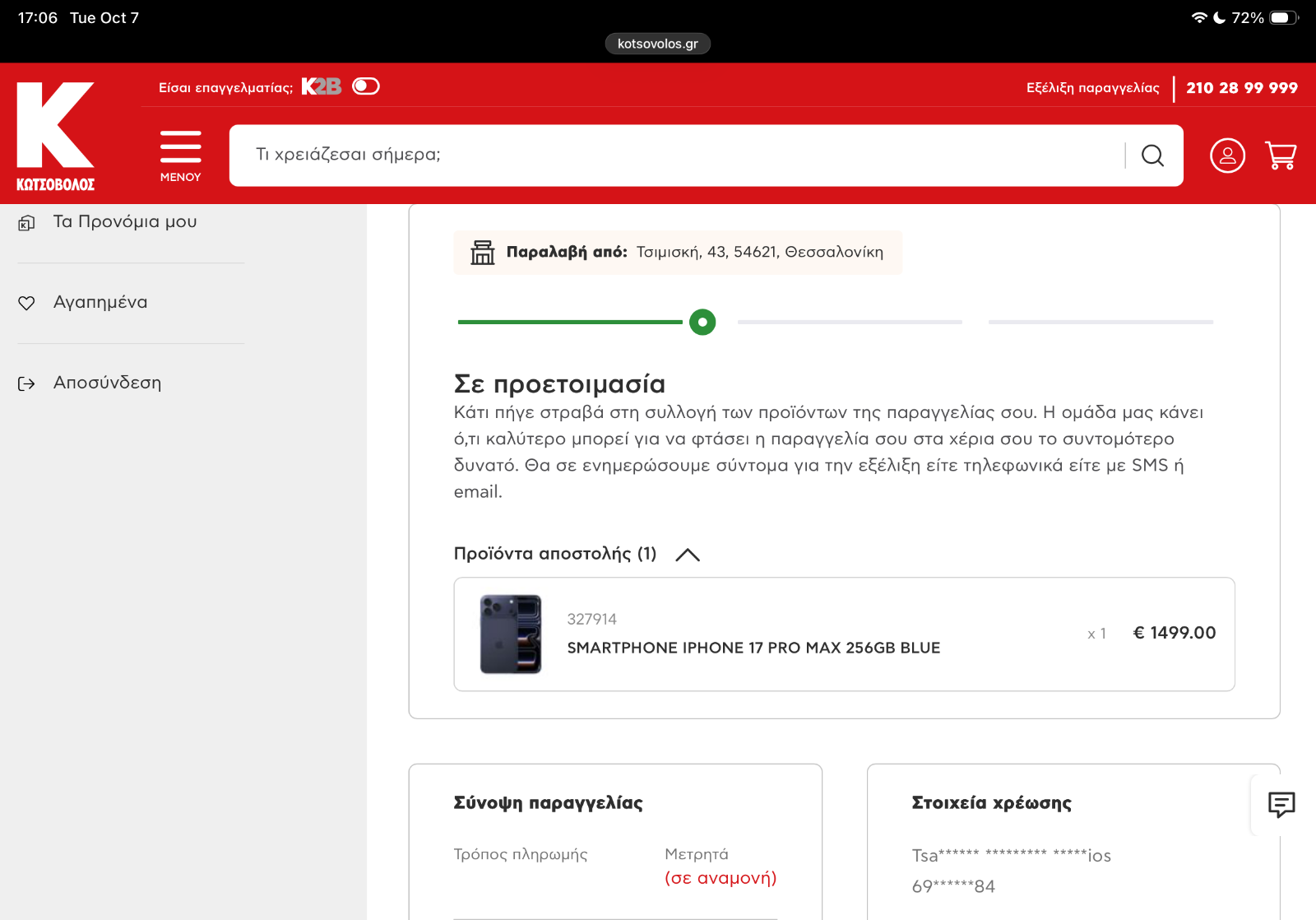
Task: Click the heart icon beside Αγαπημένα
Action: click(x=26, y=303)
